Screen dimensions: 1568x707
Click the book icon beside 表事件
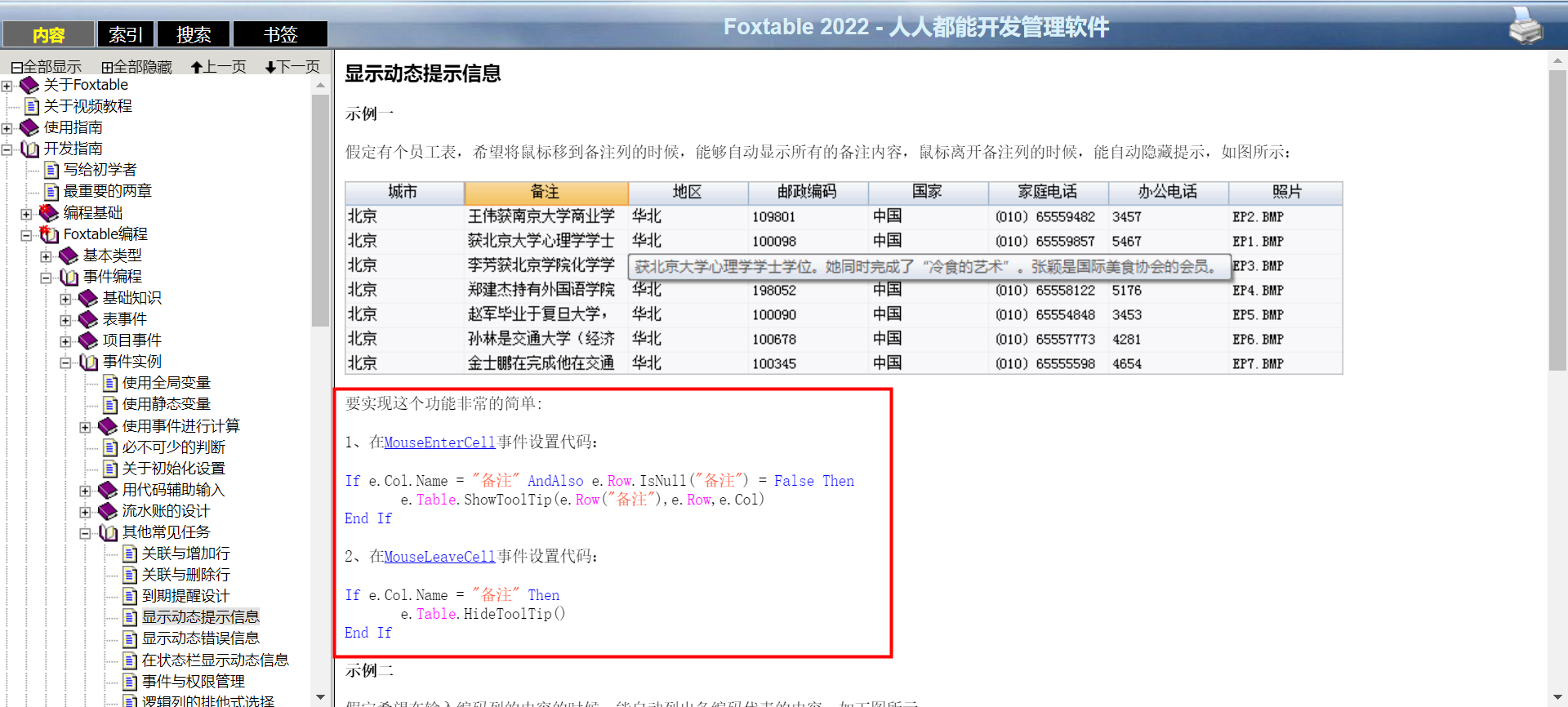click(88, 319)
